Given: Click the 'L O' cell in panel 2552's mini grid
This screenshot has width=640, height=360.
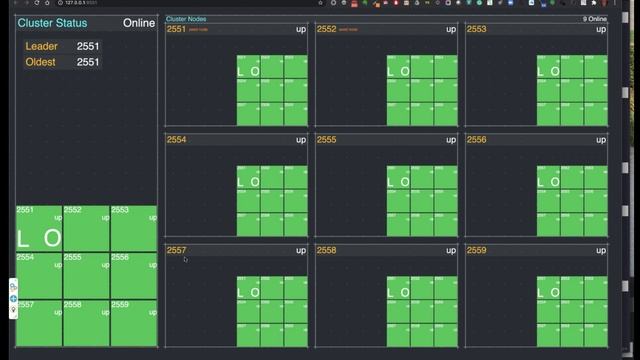Looking at the screenshot, I should pos(398,67).
